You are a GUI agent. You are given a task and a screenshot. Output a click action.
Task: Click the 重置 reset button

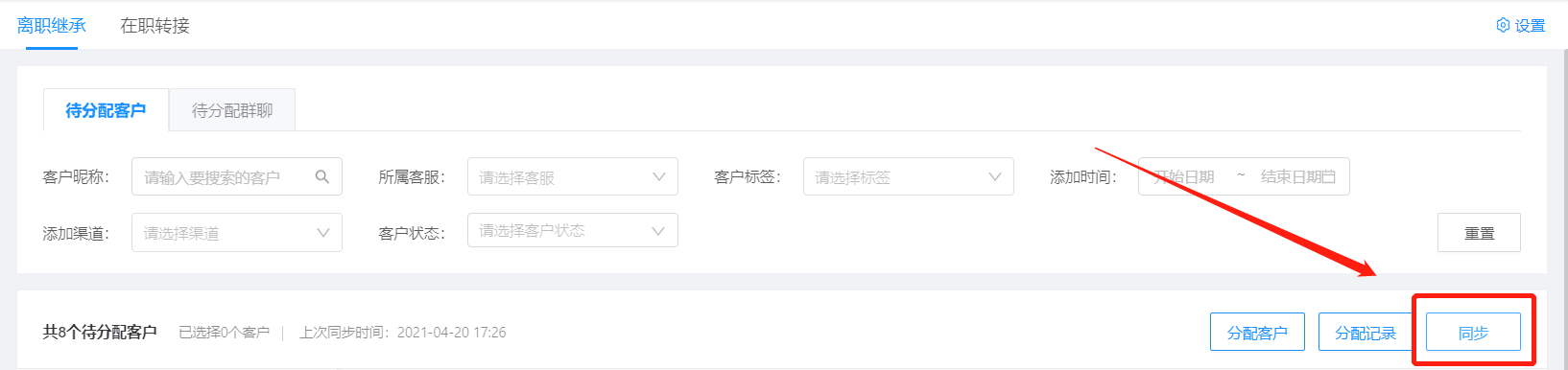click(1479, 233)
